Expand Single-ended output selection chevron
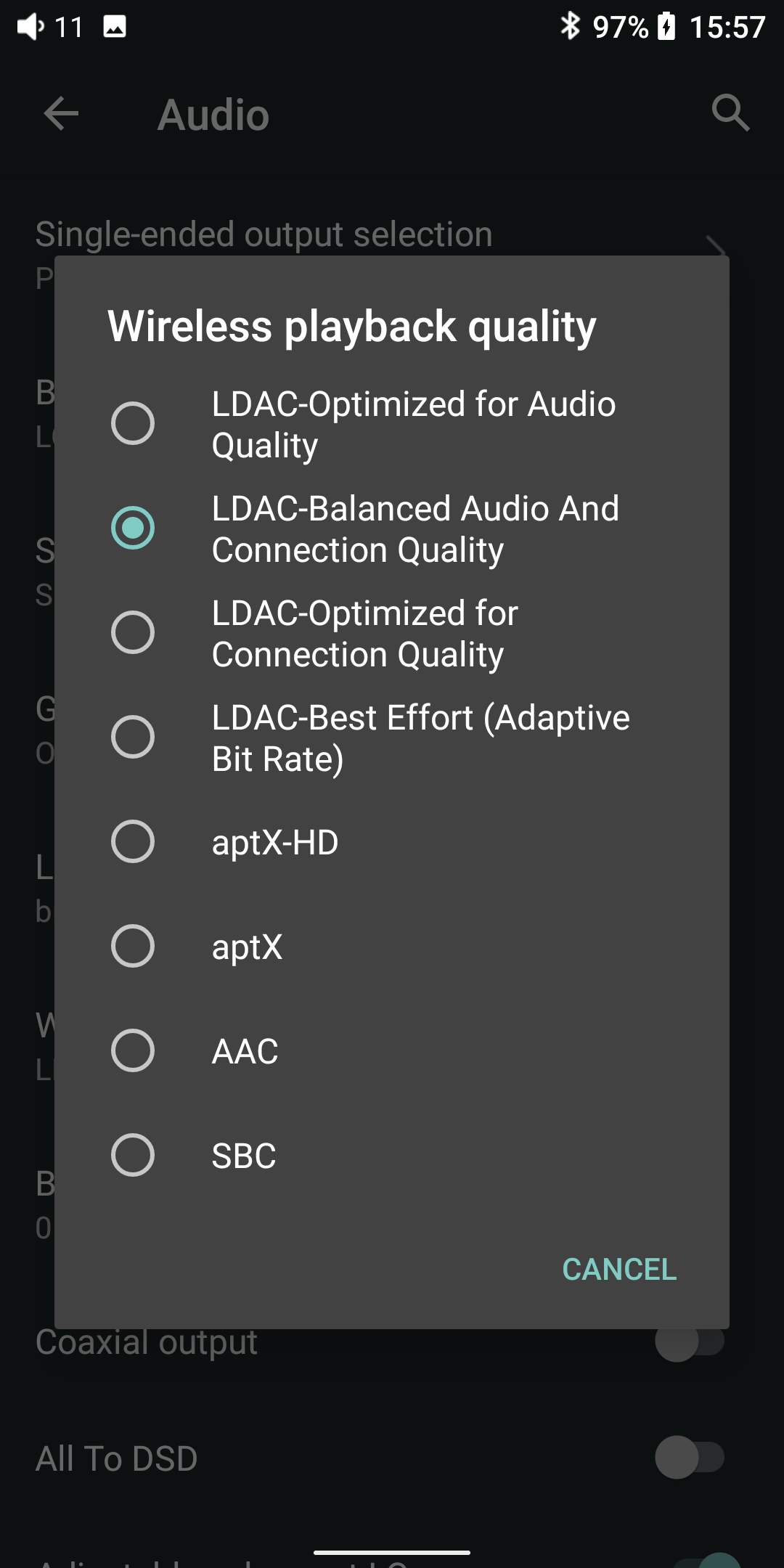Image resolution: width=784 pixels, height=1568 pixels. [716, 245]
